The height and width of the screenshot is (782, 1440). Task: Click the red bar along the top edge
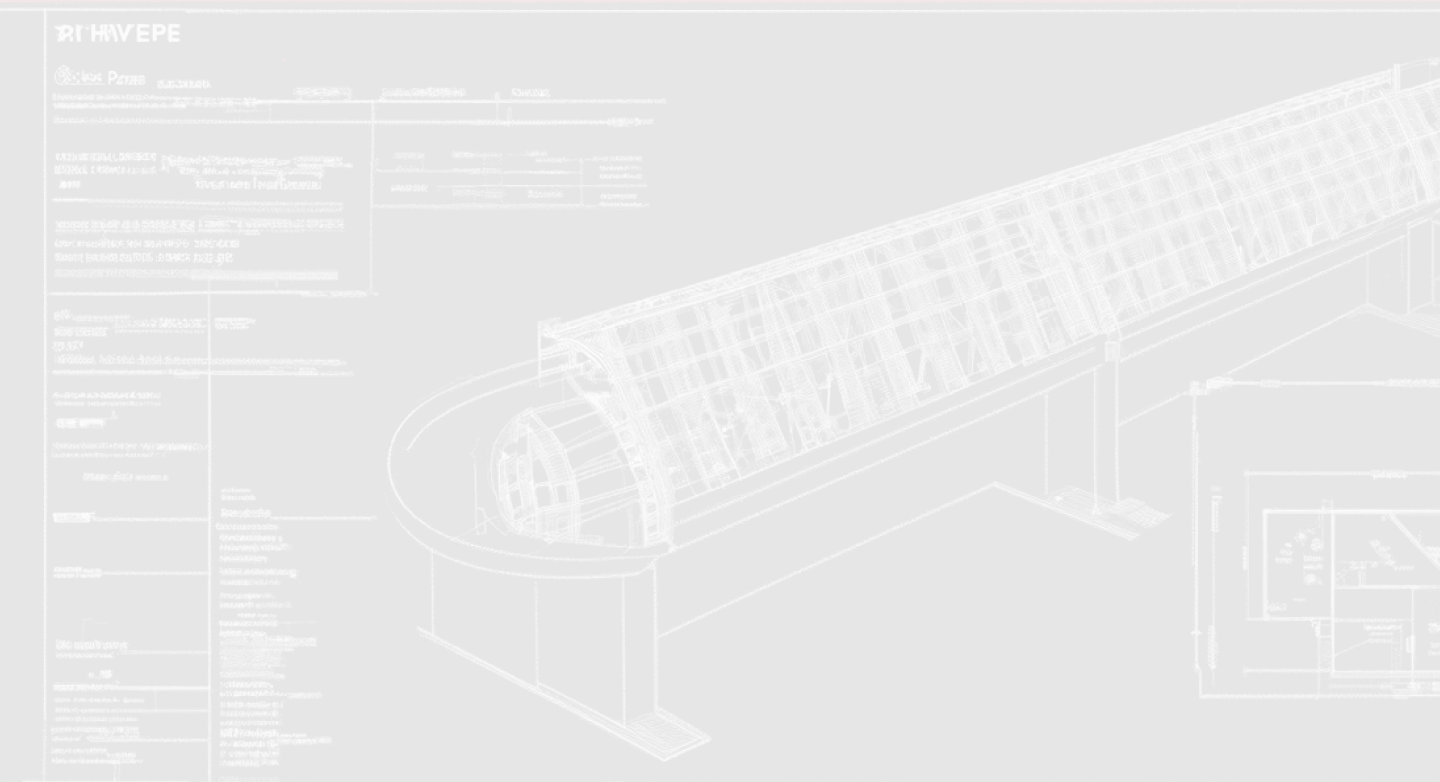[x=720, y=4]
